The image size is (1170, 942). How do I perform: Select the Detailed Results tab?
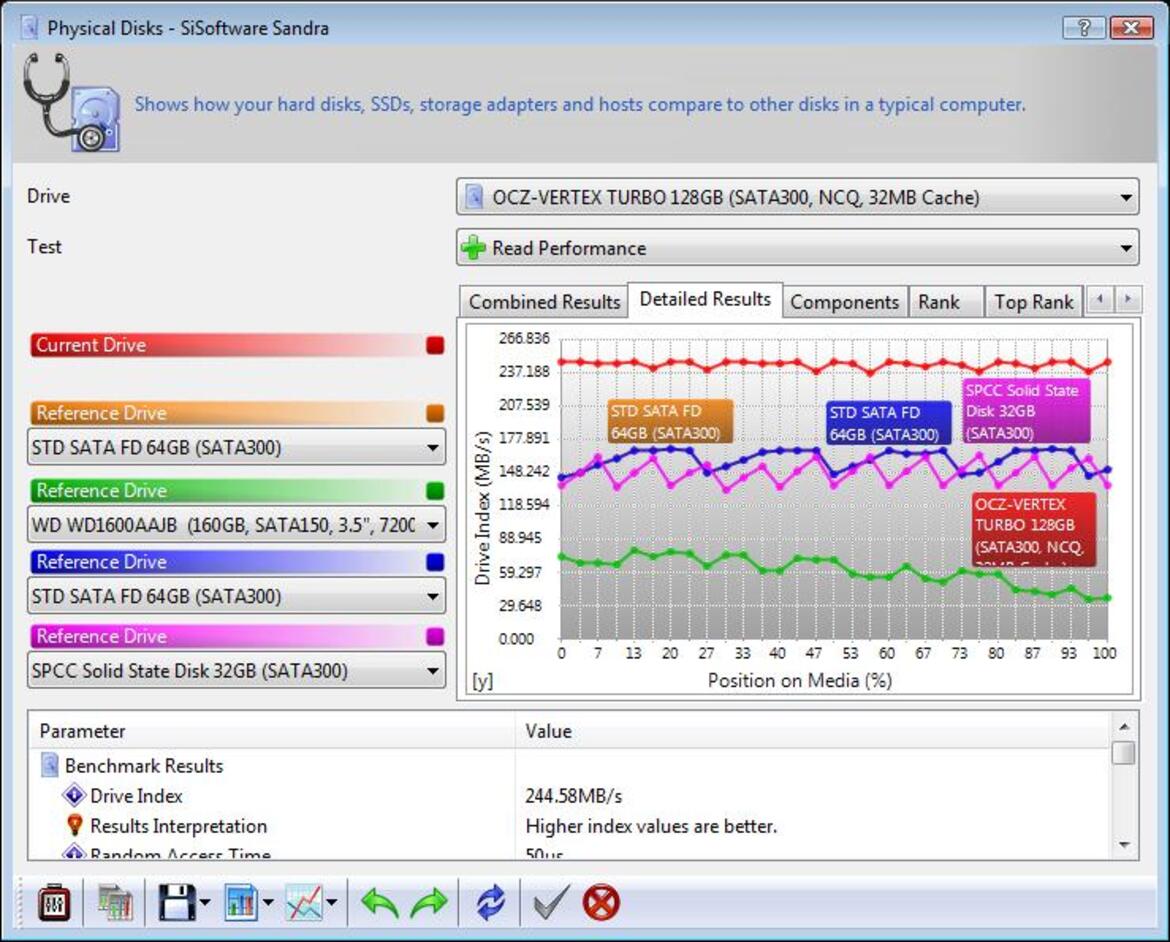705,299
